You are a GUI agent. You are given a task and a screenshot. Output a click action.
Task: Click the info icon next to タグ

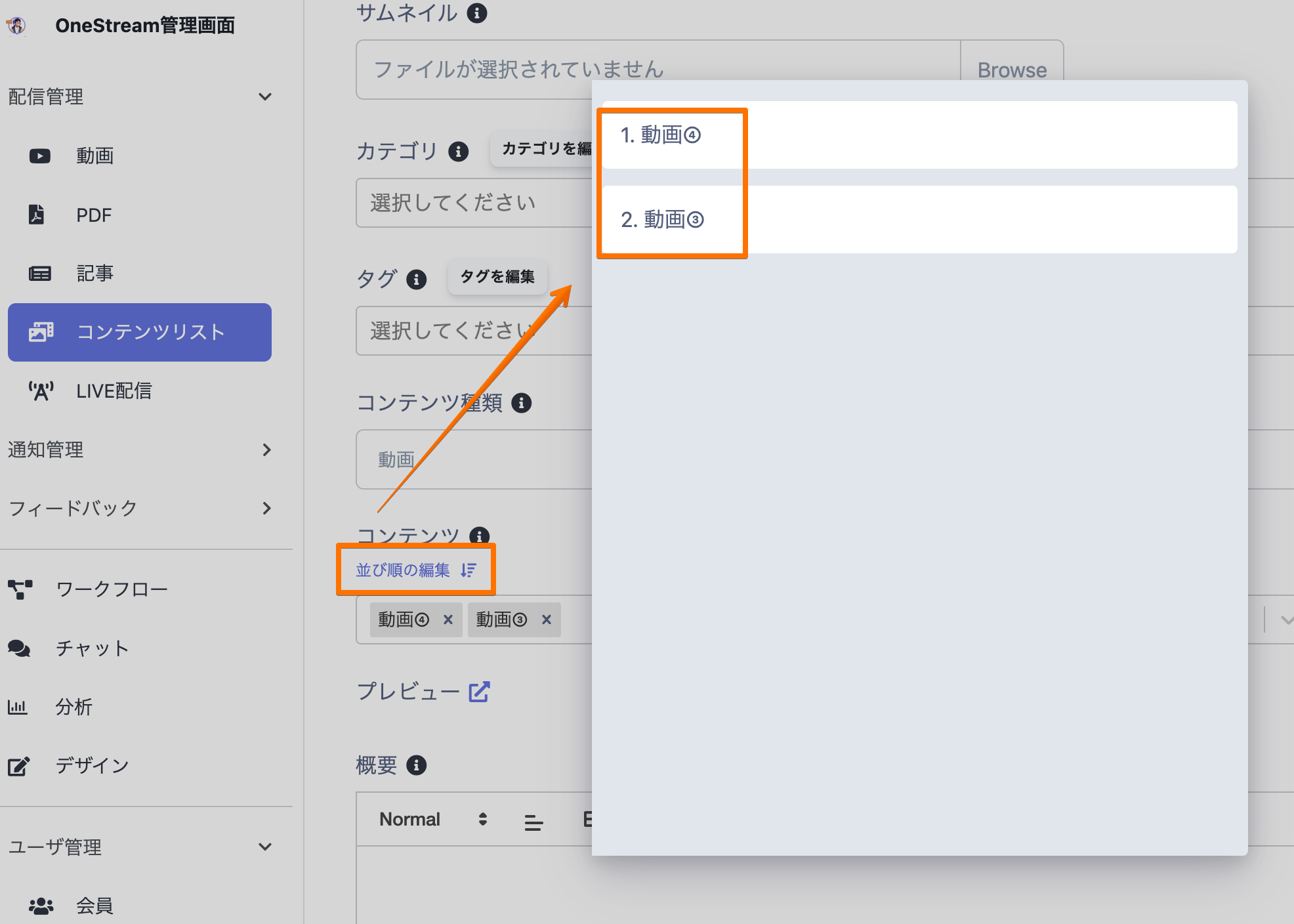tap(416, 280)
